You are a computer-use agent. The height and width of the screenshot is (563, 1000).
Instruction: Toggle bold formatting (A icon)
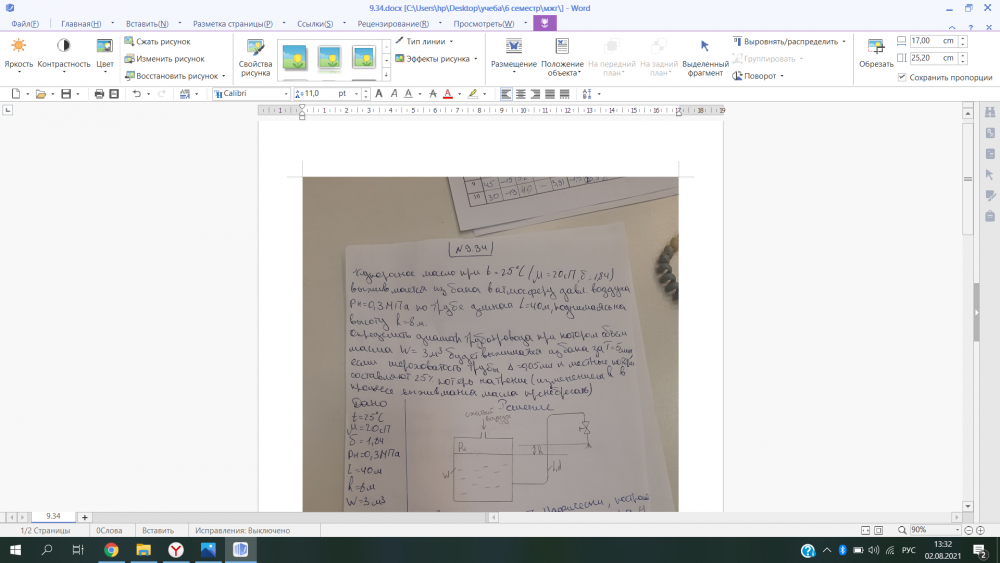pyautogui.click(x=379, y=94)
